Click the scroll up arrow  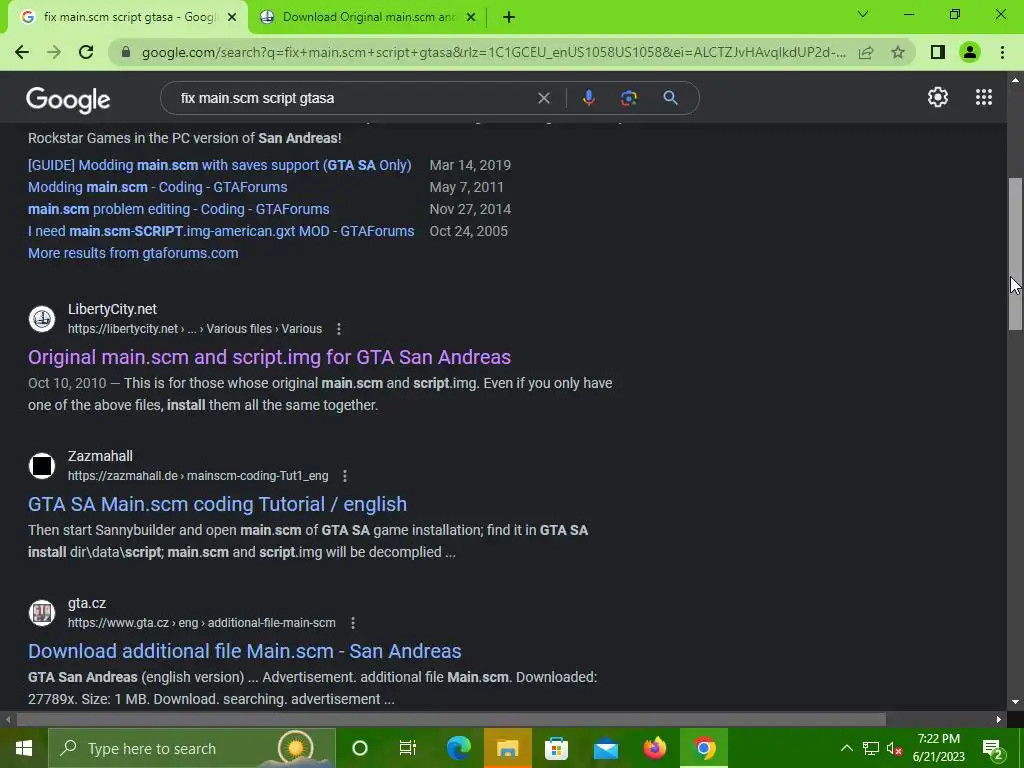(x=1015, y=80)
